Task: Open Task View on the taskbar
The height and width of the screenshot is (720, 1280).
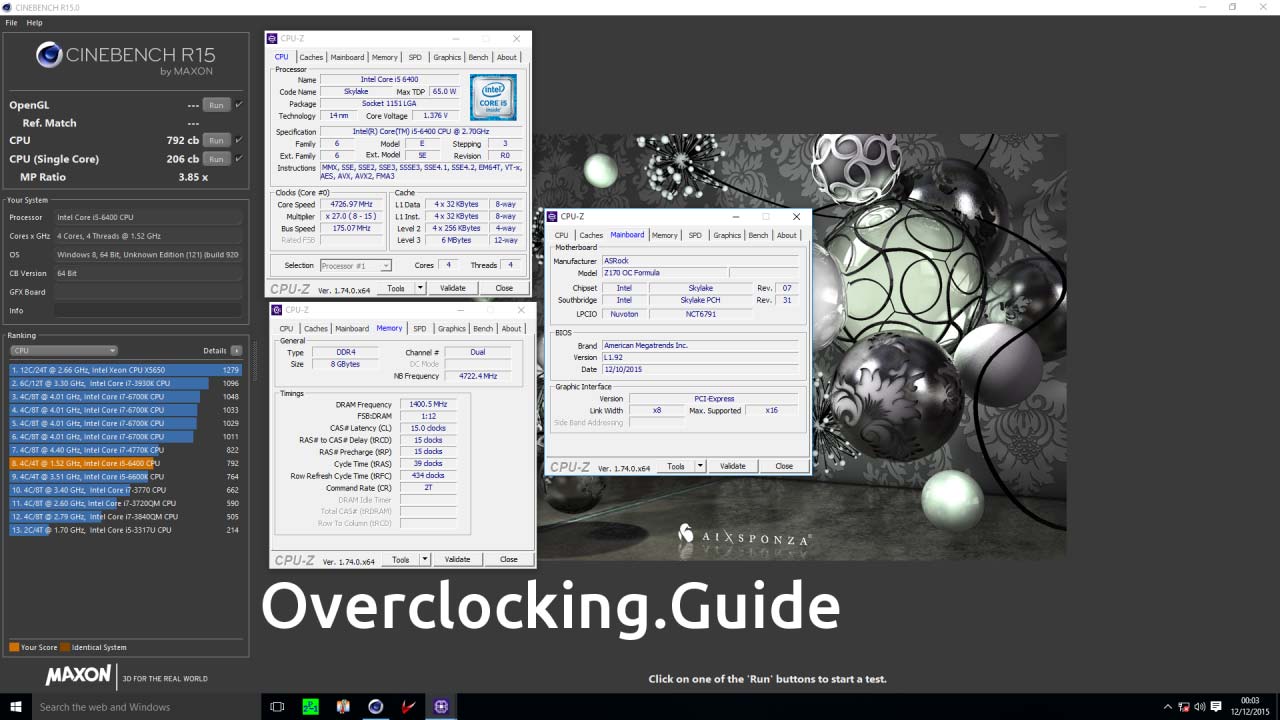Action: 277,706
